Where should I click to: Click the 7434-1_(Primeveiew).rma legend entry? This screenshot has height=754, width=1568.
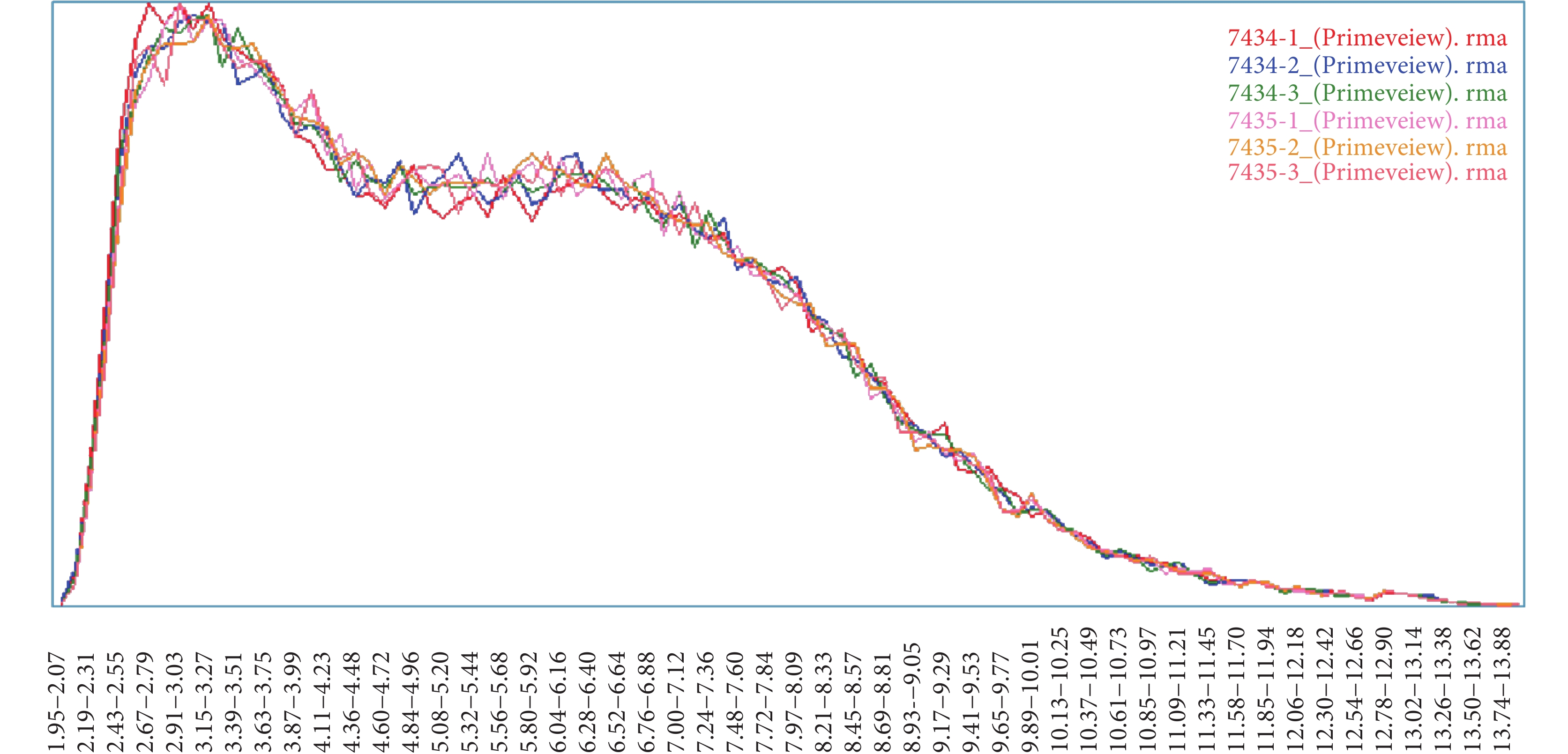coord(1367,38)
